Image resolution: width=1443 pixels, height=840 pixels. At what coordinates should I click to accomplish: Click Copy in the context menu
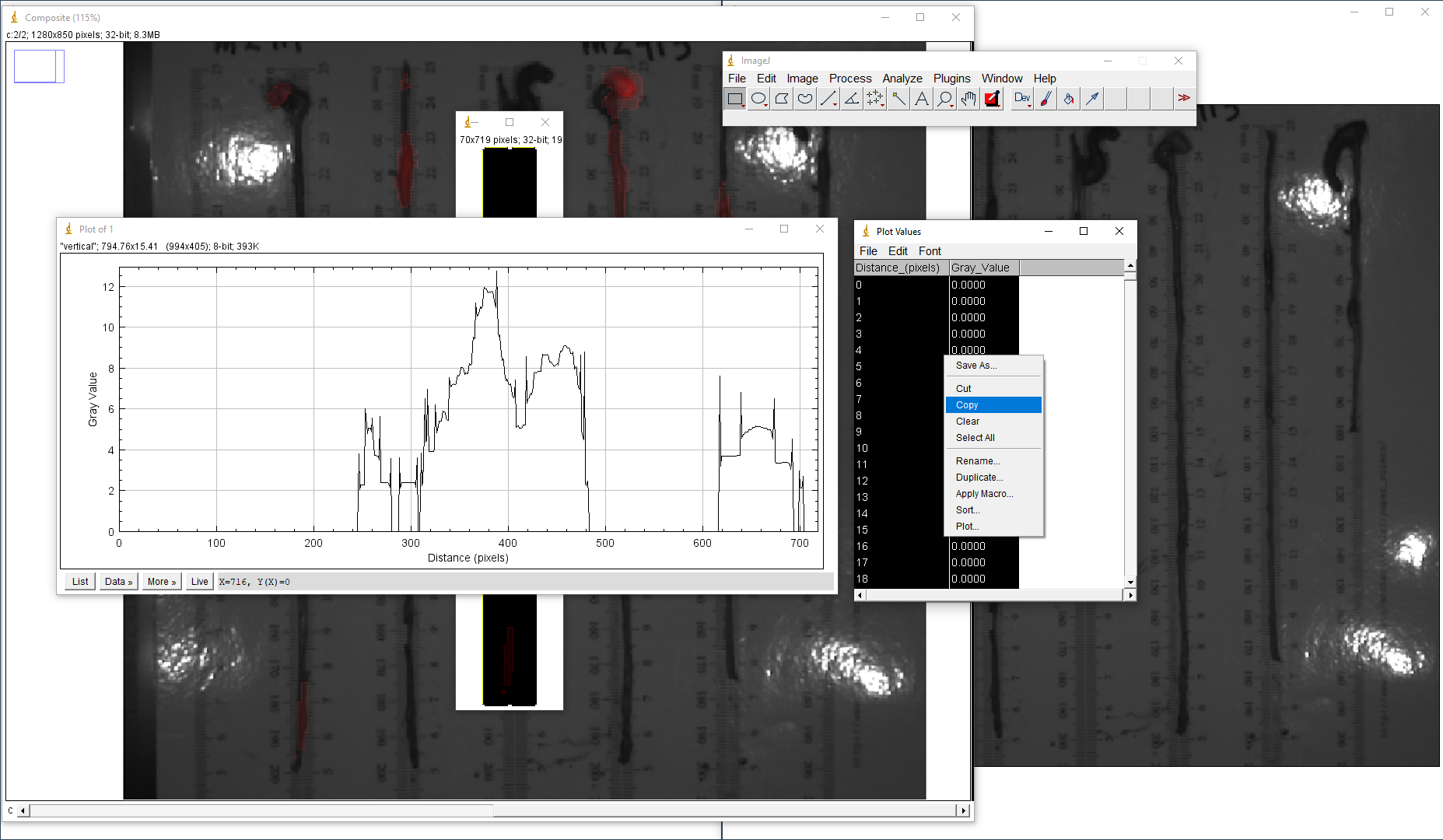(x=967, y=405)
